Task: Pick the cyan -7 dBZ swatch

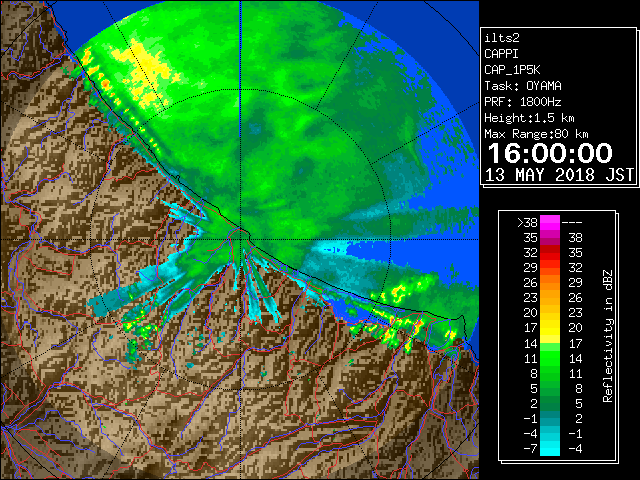Action: coord(550,449)
